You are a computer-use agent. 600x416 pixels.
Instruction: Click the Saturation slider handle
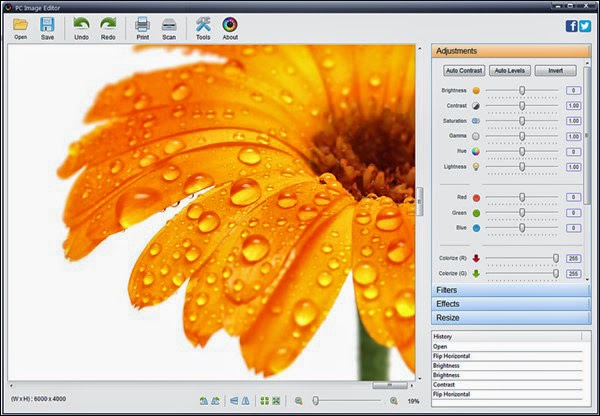click(522, 121)
